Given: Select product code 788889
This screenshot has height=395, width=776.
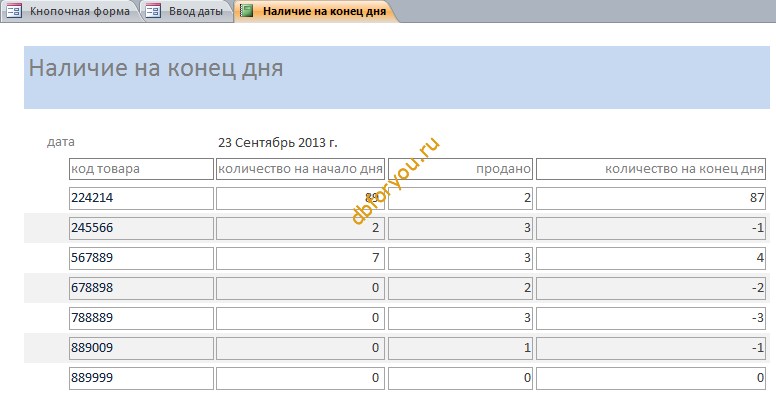Looking at the screenshot, I should [142, 318].
